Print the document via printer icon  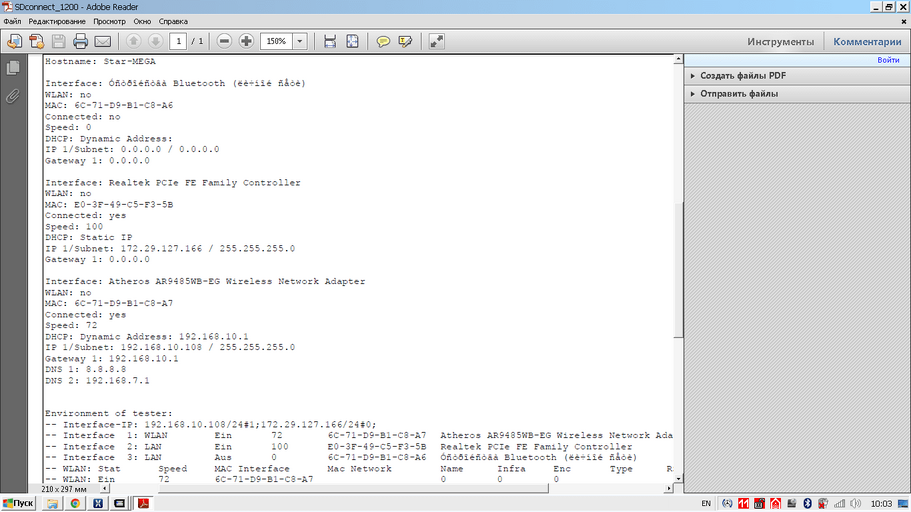(x=81, y=41)
